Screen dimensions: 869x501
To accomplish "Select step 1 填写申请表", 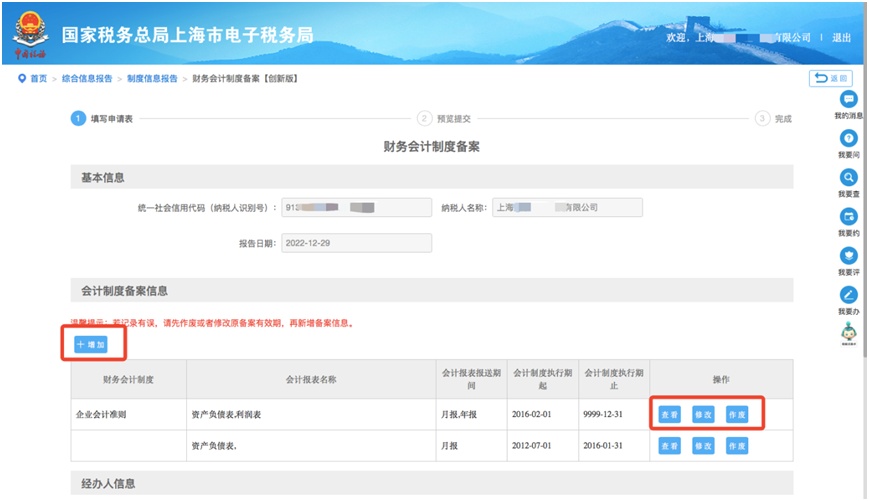I will 102,119.
